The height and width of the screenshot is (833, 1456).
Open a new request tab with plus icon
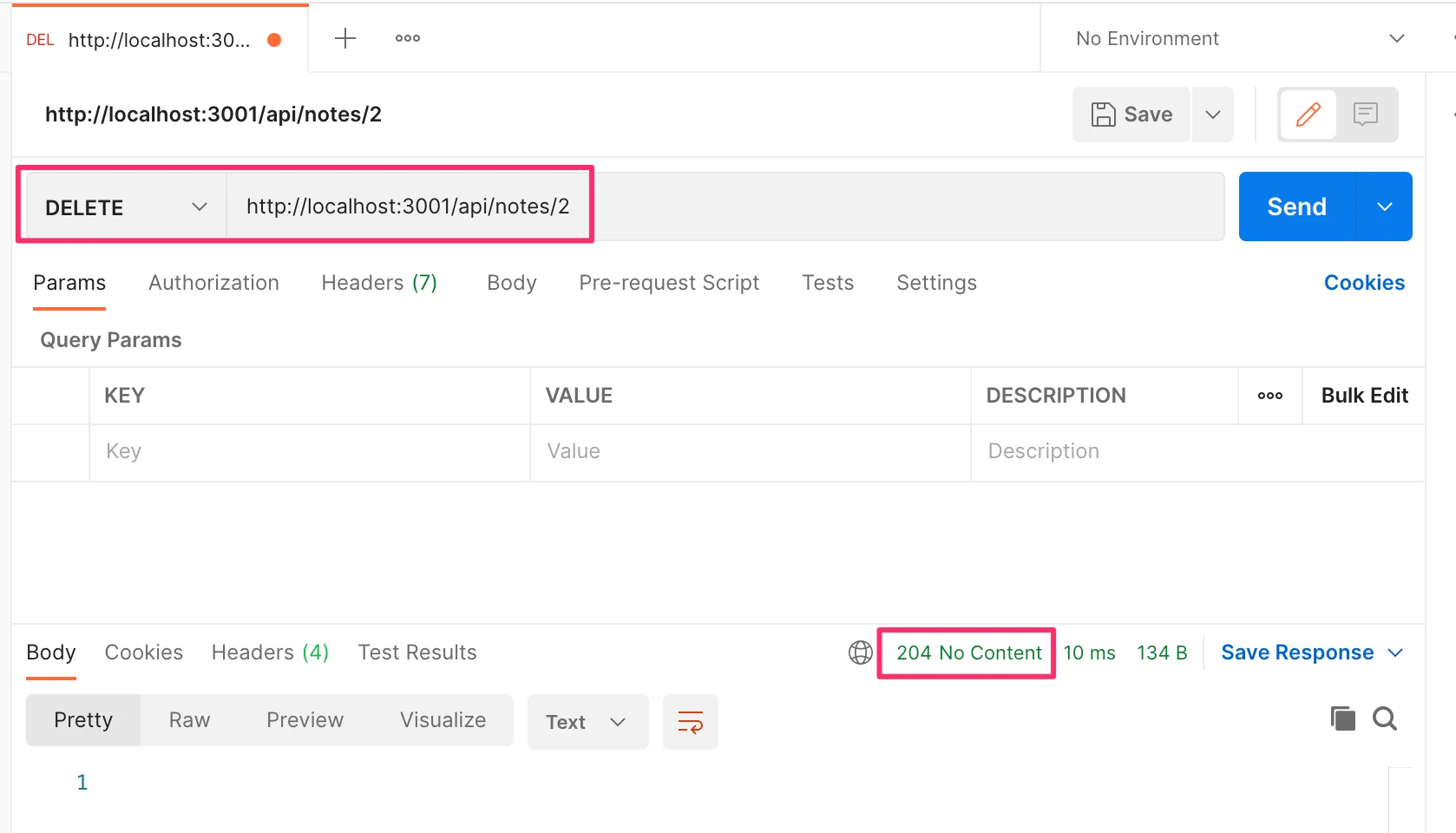coord(345,38)
